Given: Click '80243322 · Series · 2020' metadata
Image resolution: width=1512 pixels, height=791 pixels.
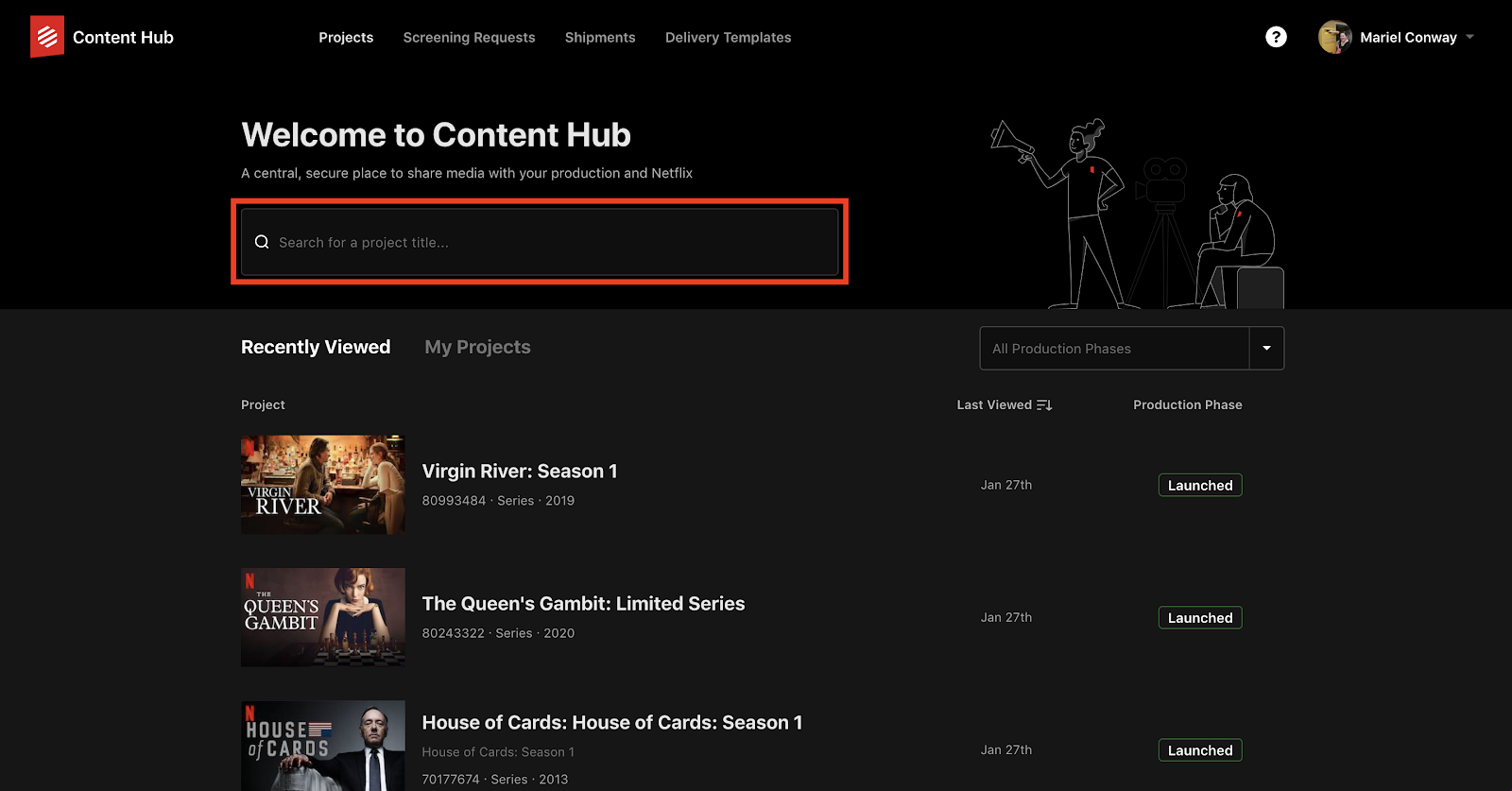Looking at the screenshot, I should tap(498, 632).
